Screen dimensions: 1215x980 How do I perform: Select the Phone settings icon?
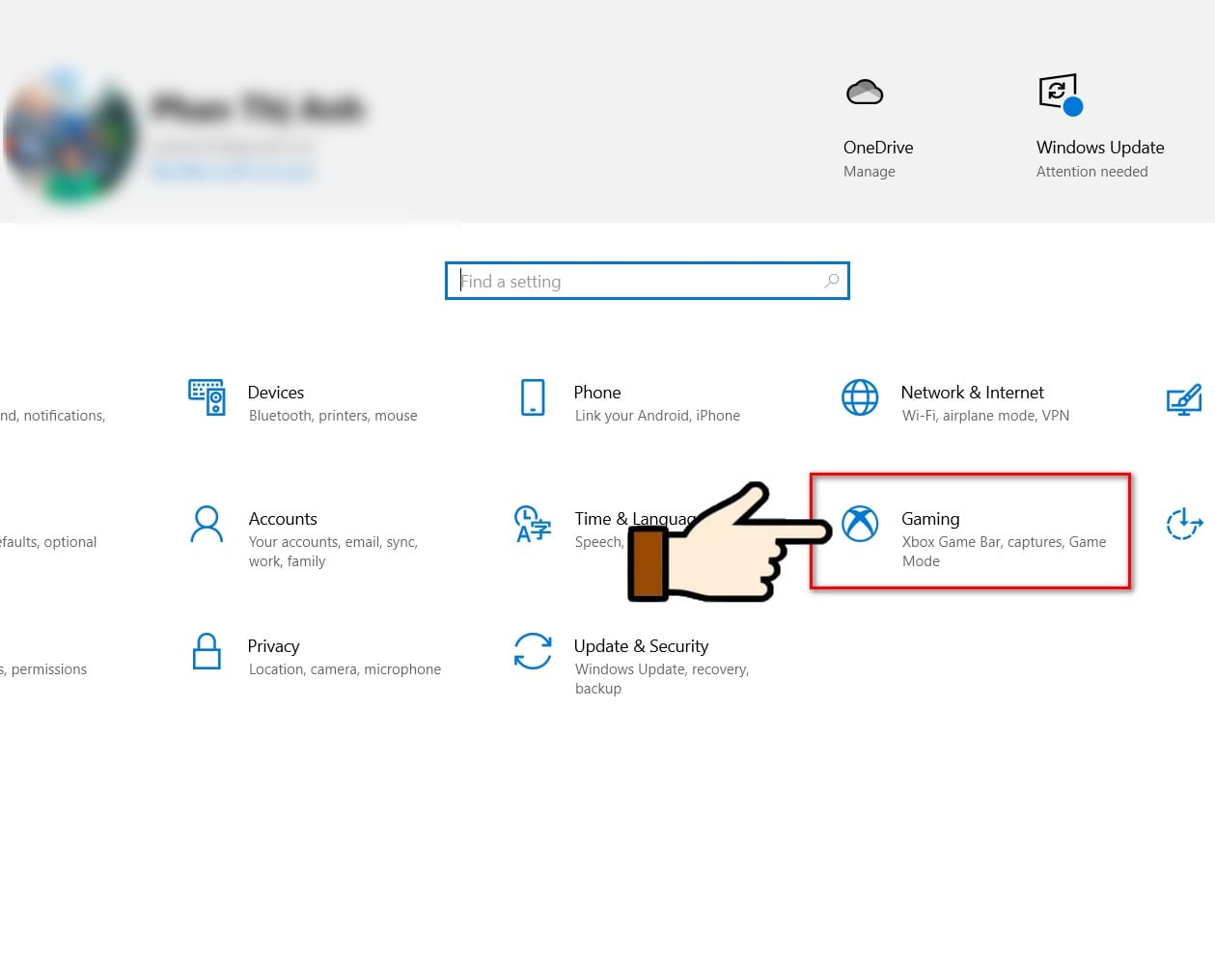click(533, 396)
